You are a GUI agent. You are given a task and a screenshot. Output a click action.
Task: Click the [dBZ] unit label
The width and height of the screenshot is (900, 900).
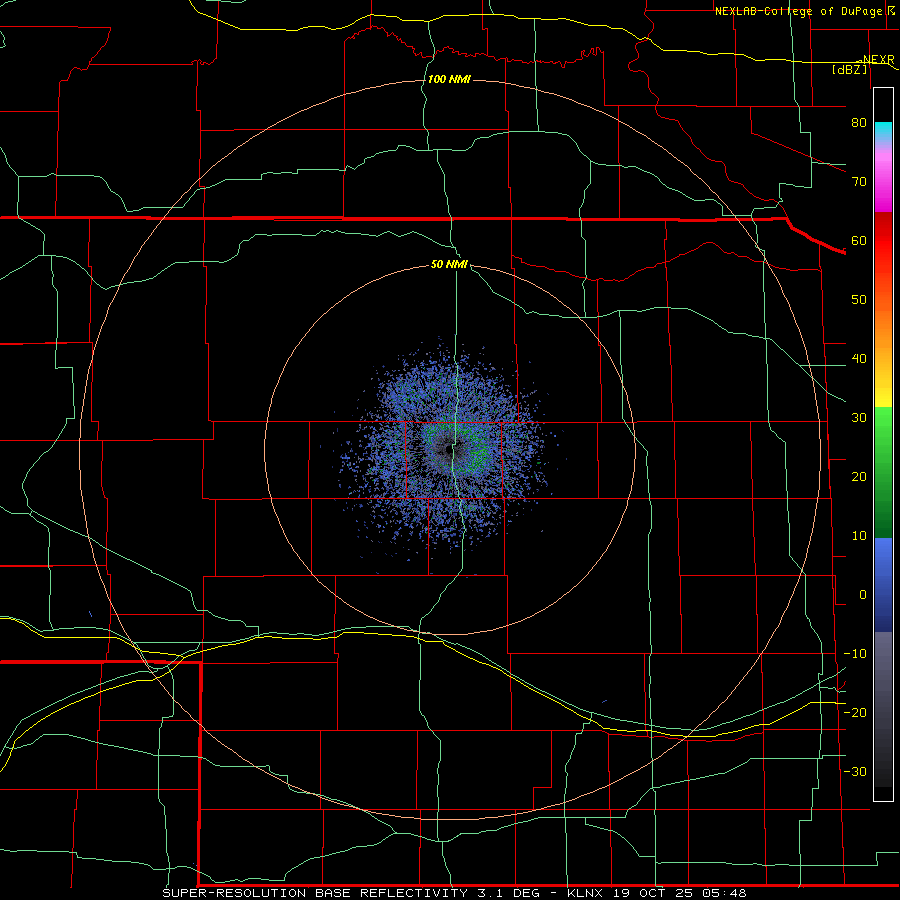[849, 69]
